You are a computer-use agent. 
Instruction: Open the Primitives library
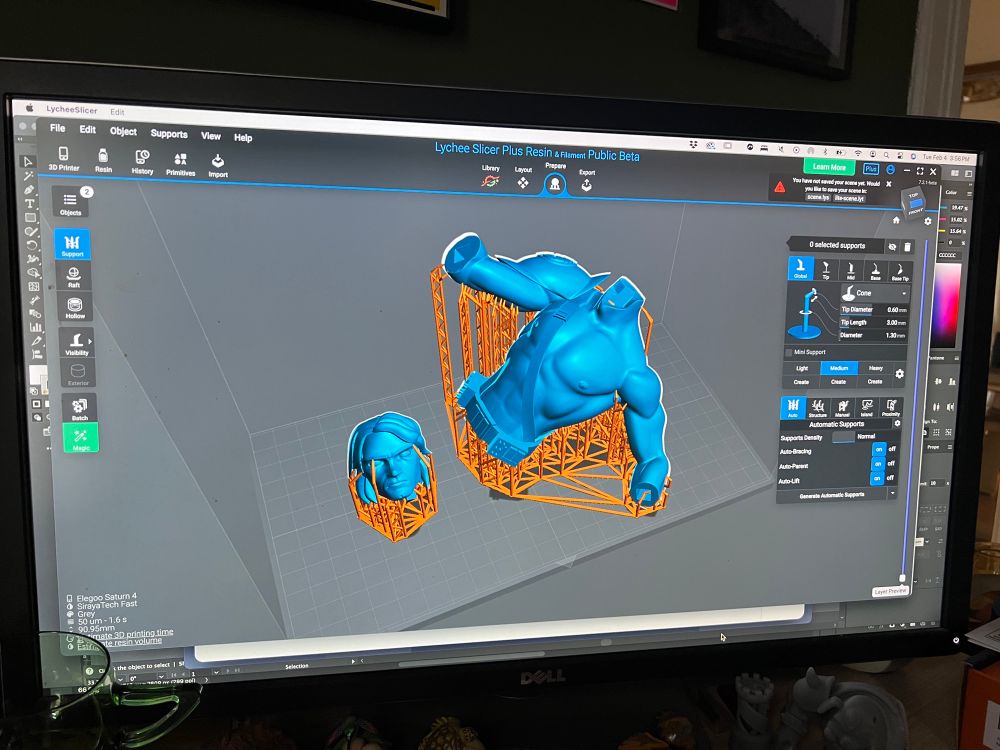180,165
